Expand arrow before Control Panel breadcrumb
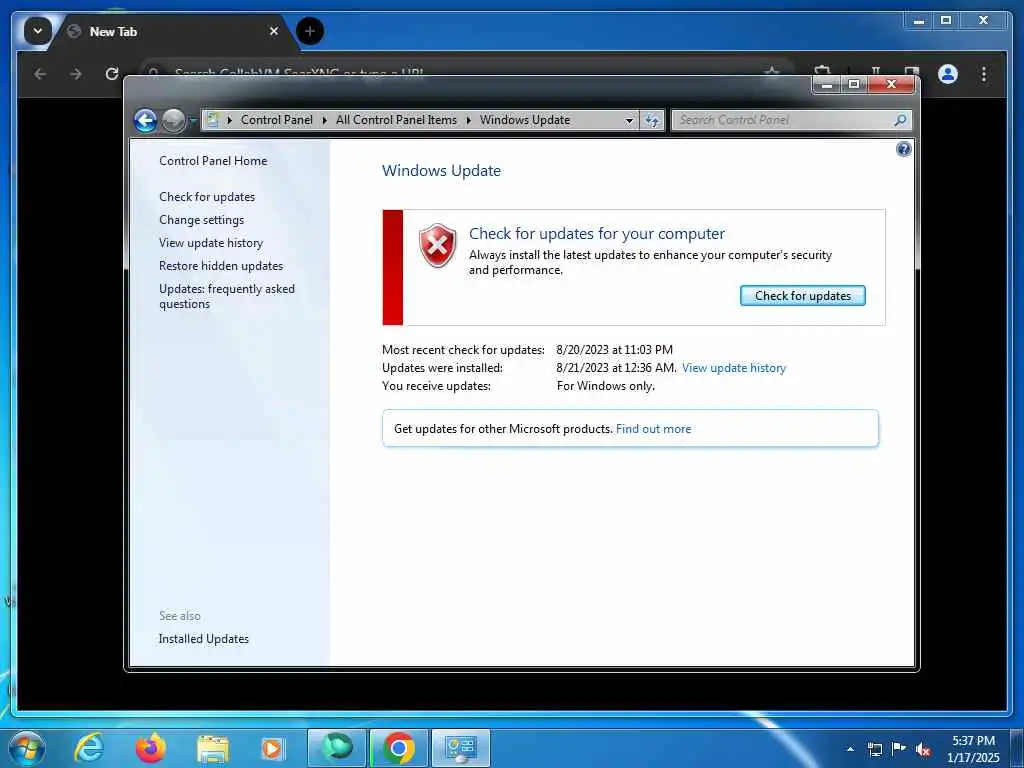1024x768 pixels. [x=230, y=120]
